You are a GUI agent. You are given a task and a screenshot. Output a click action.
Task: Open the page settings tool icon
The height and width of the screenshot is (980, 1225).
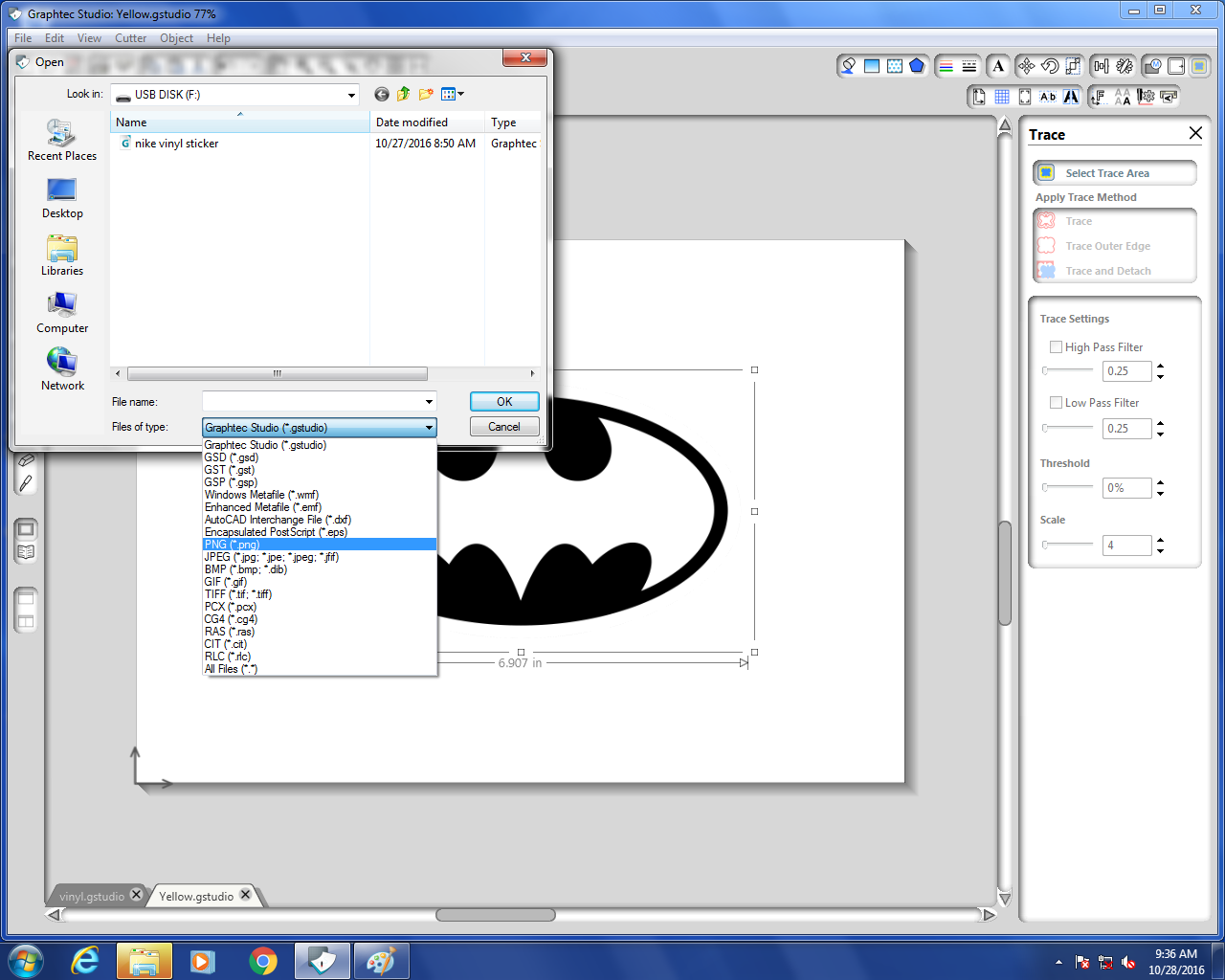[978, 97]
